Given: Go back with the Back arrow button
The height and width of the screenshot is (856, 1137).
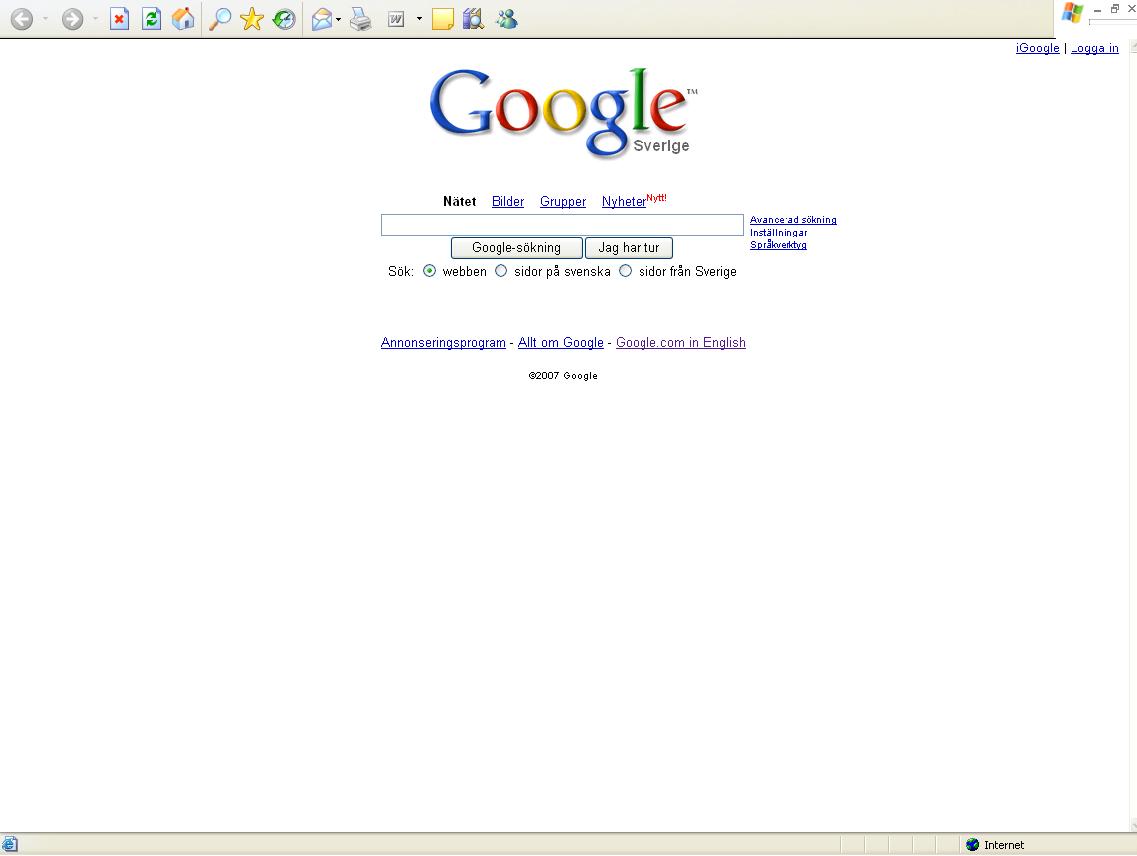Looking at the screenshot, I should pyautogui.click(x=22, y=19).
